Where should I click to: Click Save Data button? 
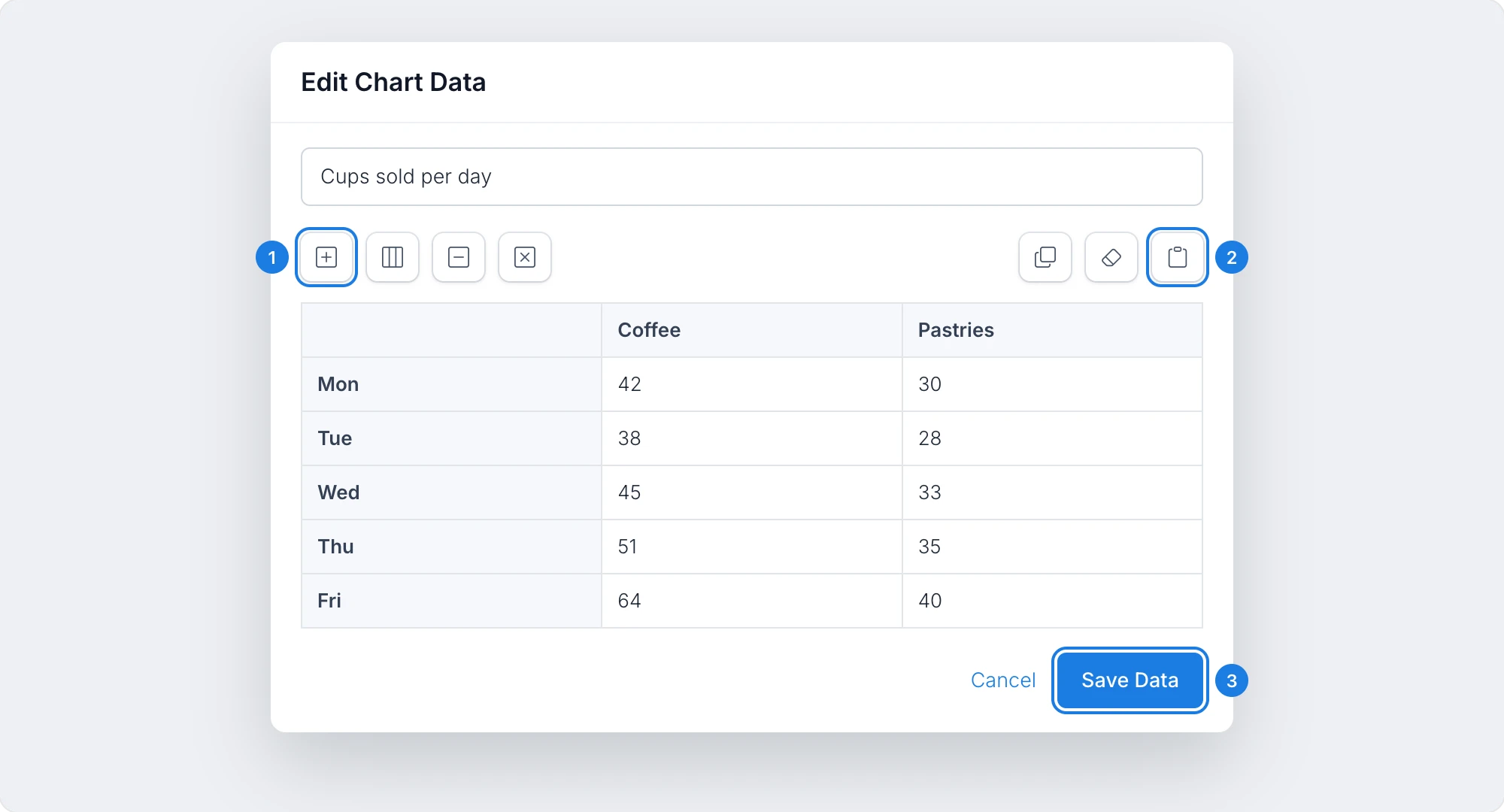(1130, 680)
